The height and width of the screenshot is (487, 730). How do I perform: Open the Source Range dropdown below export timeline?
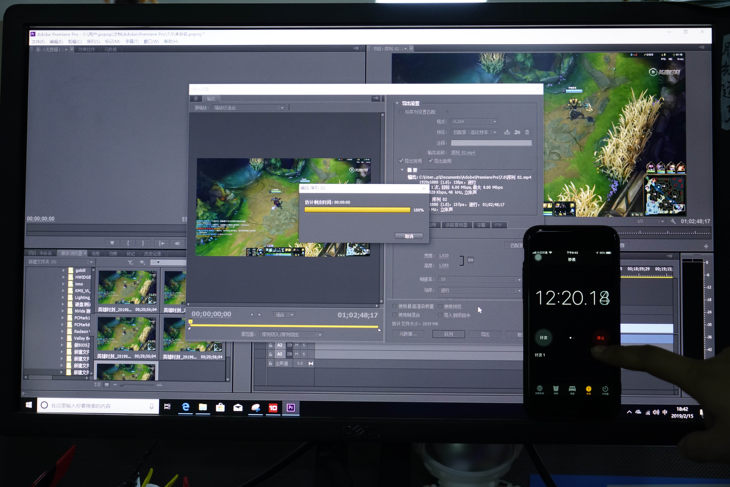click(291, 334)
